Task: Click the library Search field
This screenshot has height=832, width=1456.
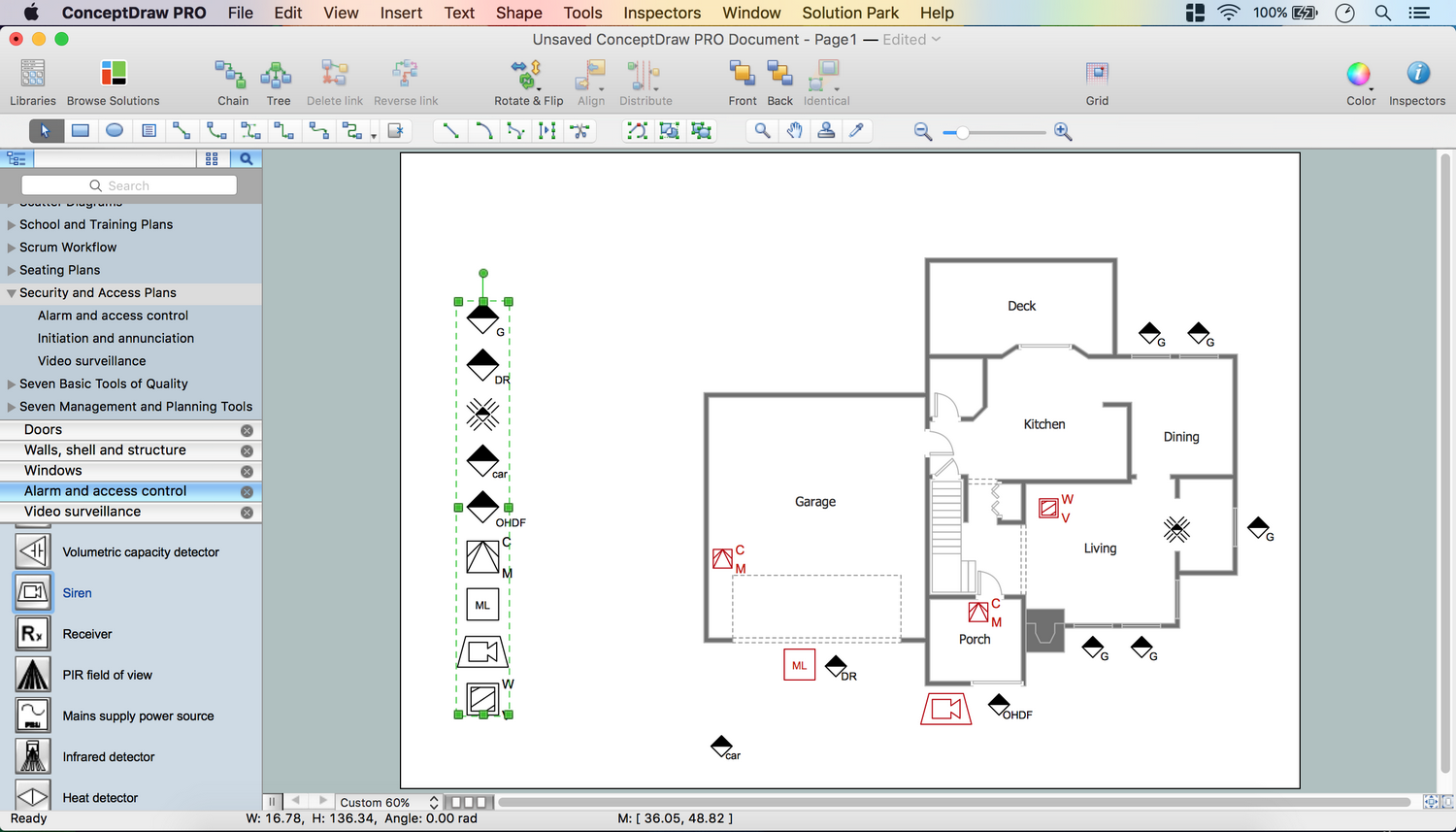Action: point(129,185)
